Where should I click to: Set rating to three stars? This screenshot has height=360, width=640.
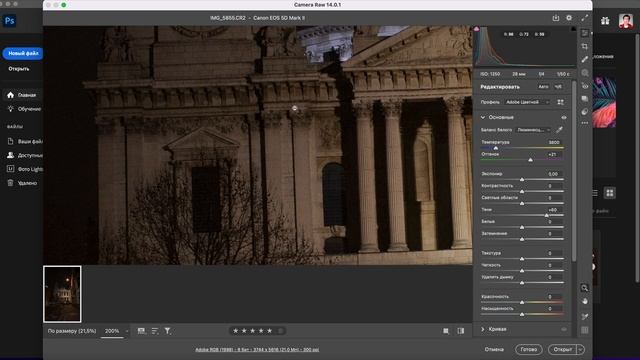252,331
